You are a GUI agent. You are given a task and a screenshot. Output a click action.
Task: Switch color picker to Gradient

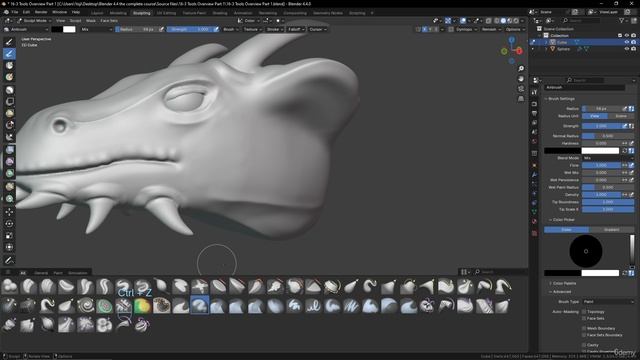click(x=611, y=230)
